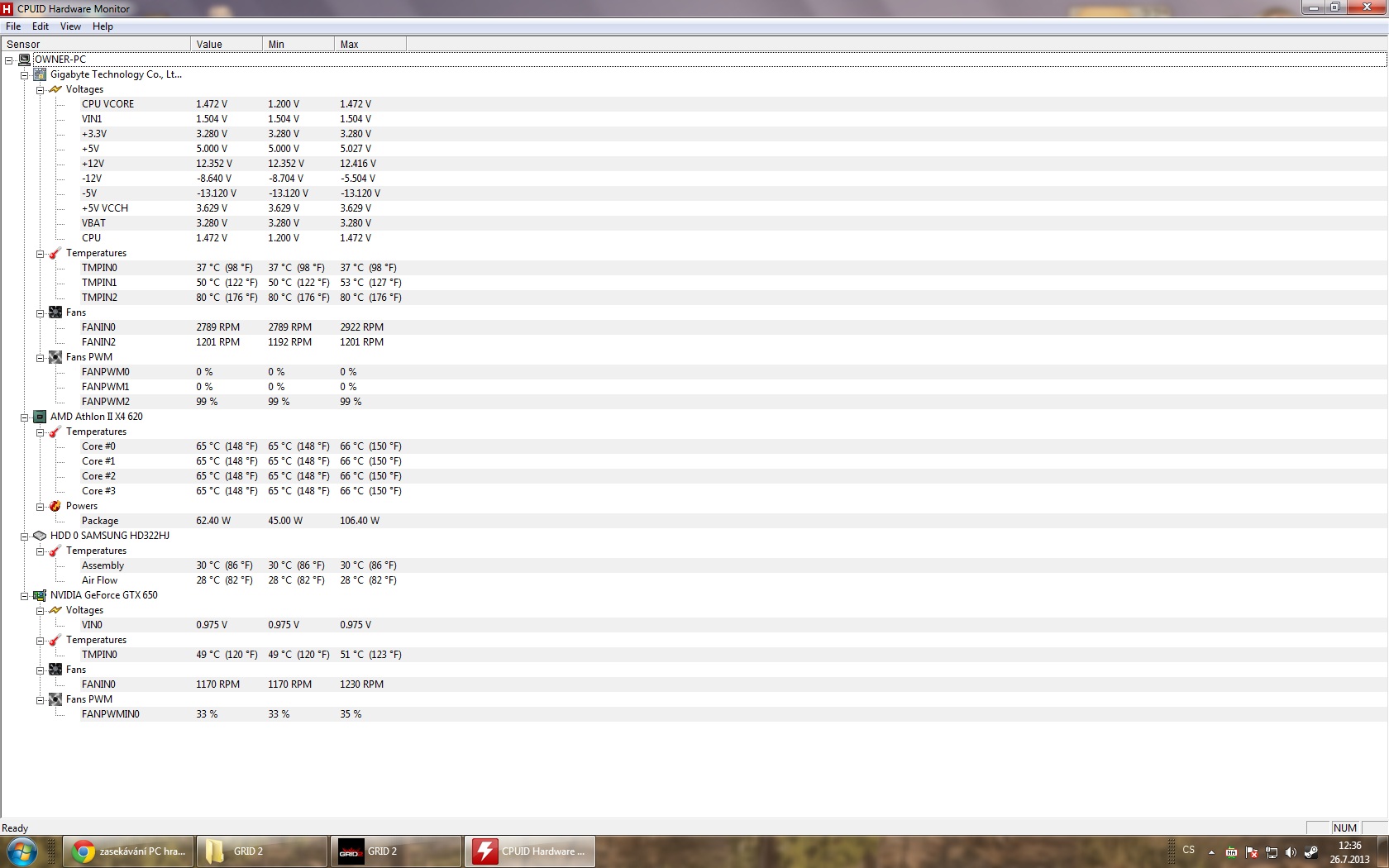Click the AMD Athlon II X4 620 chip icon
Viewport: 1389px width, 868px height.
(x=40, y=417)
